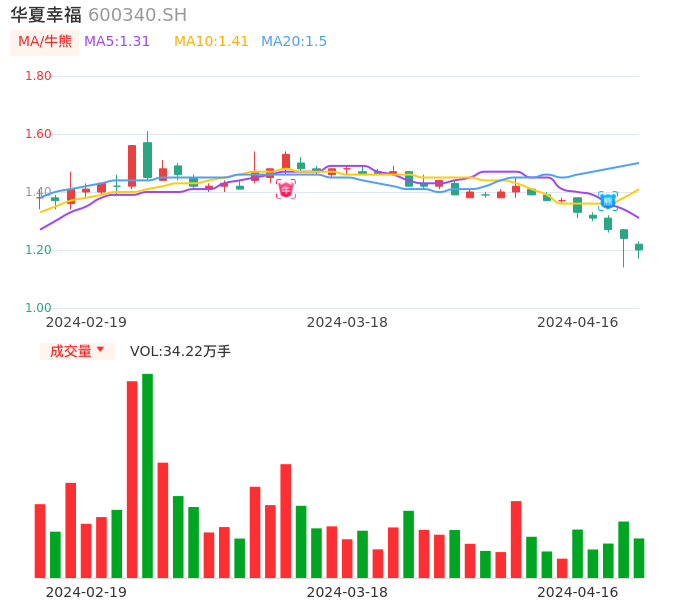Click the tallest green volume bar
The height and width of the screenshot is (606, 686).
click(x=148, y=475)
